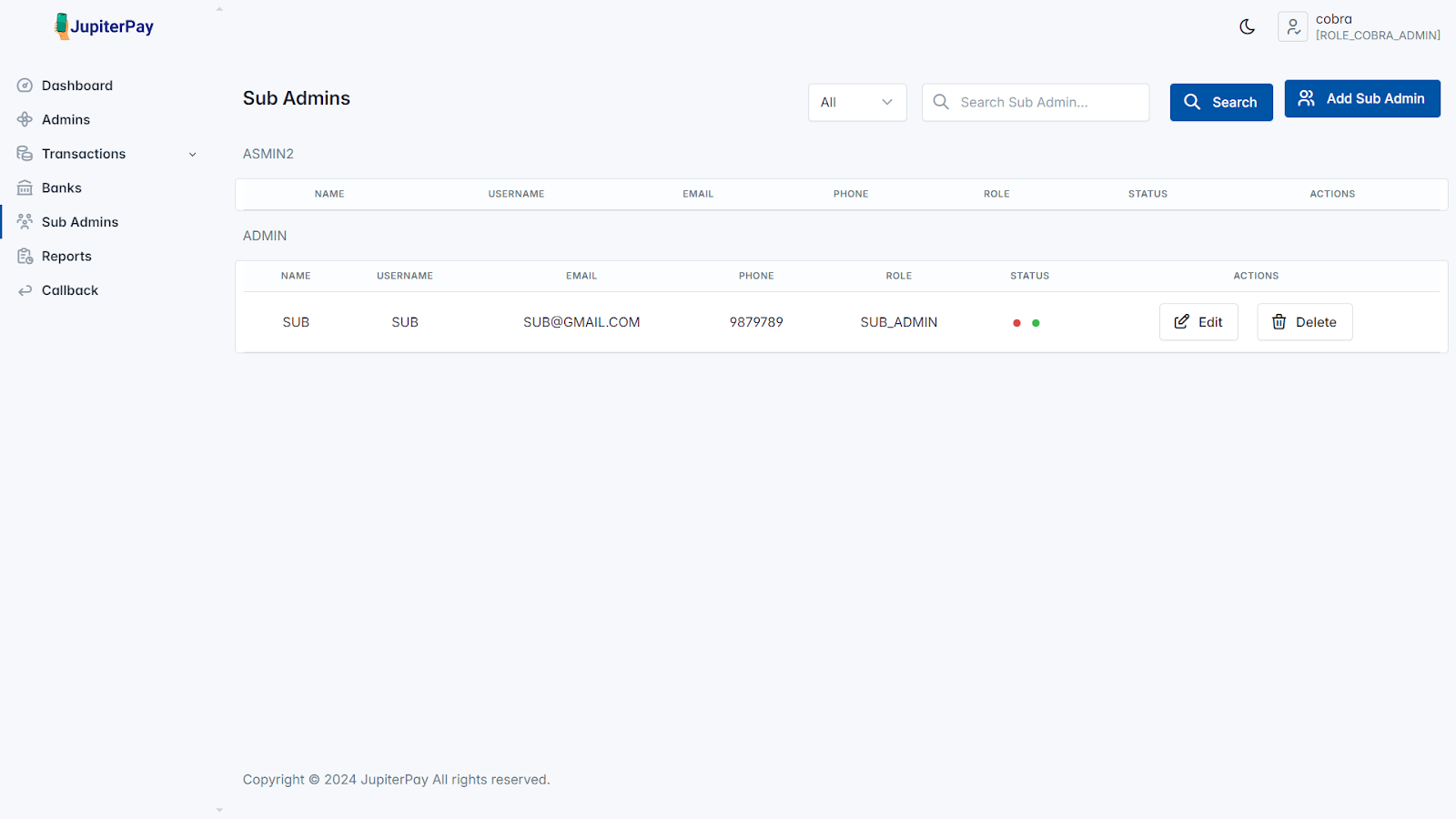
Task: Click sidebar scroll up arrow
Action: click(x=219, y=9)
